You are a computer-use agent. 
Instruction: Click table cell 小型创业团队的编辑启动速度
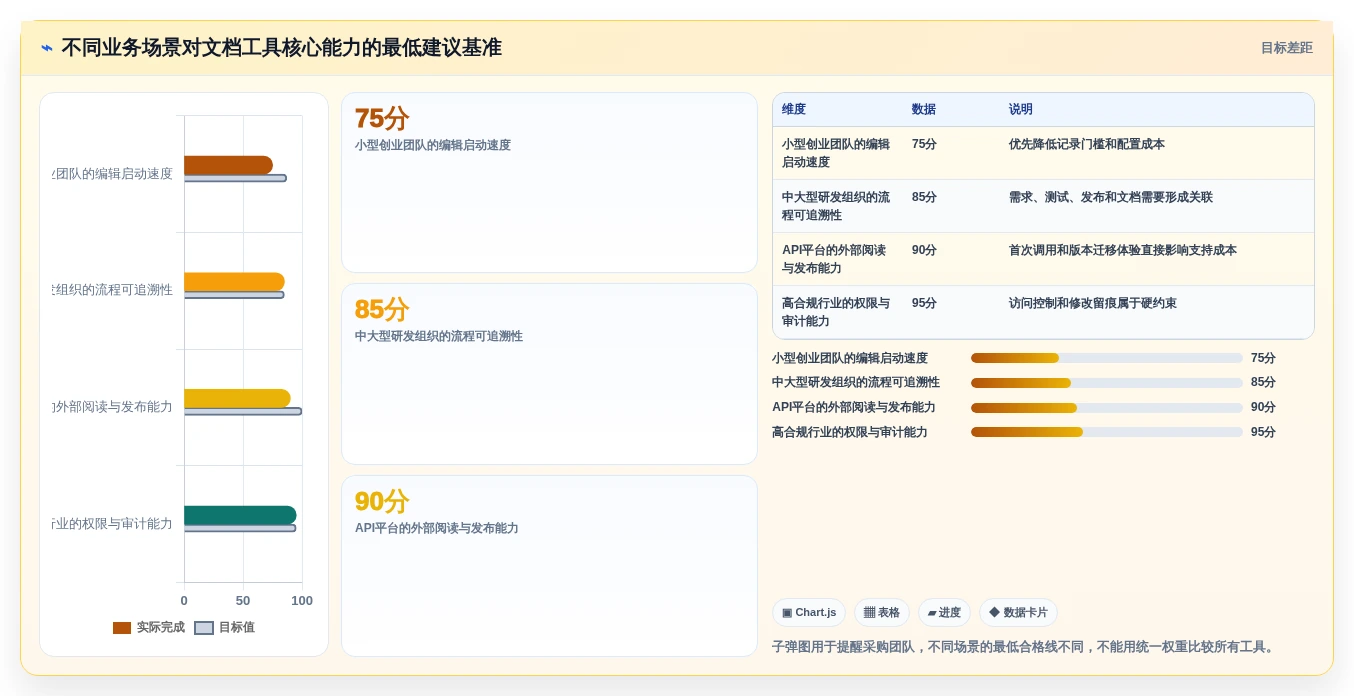coord(836,153)
